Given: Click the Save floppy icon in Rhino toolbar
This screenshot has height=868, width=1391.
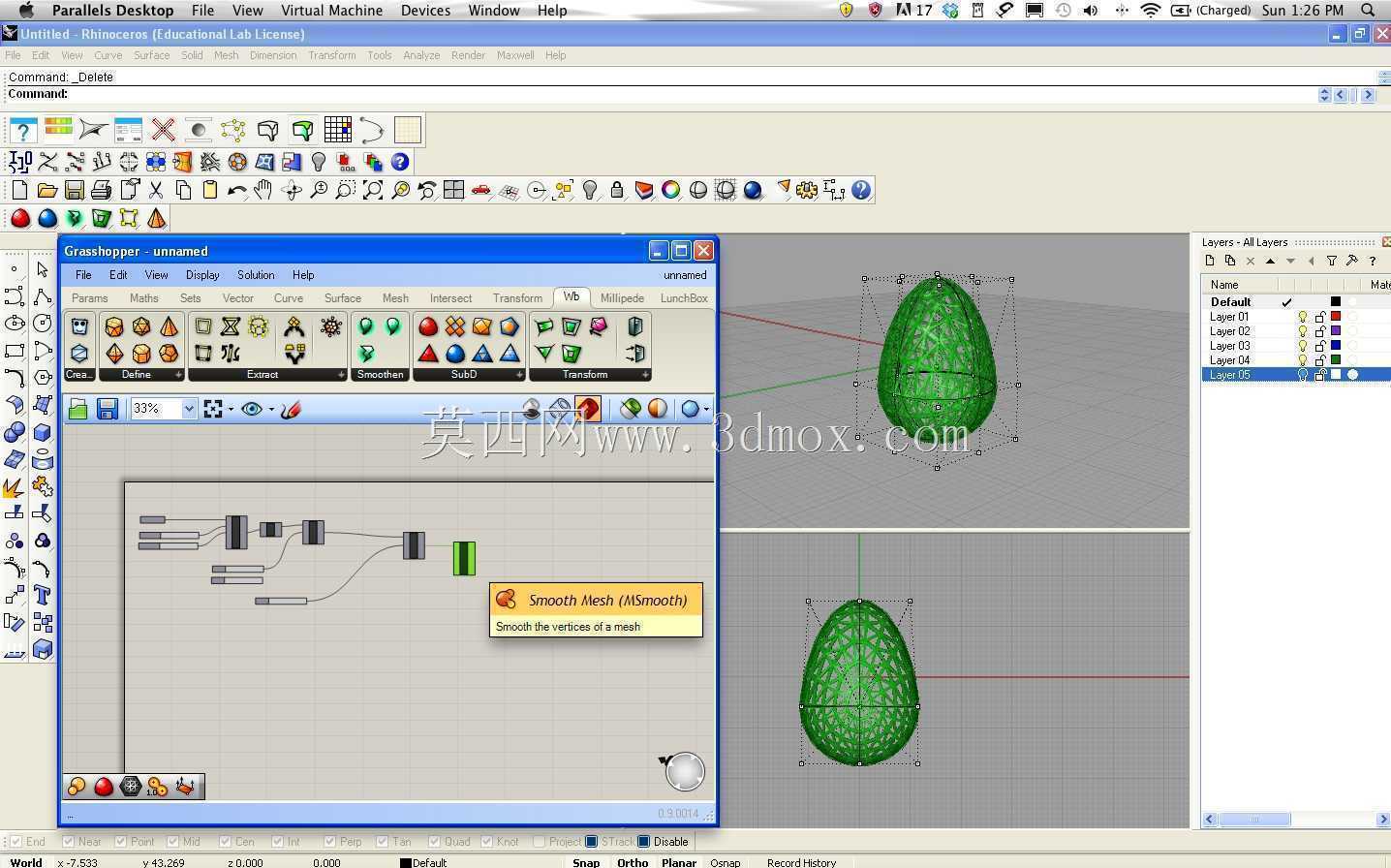Looking at the screenshot, I should click(x=74, y=191).
